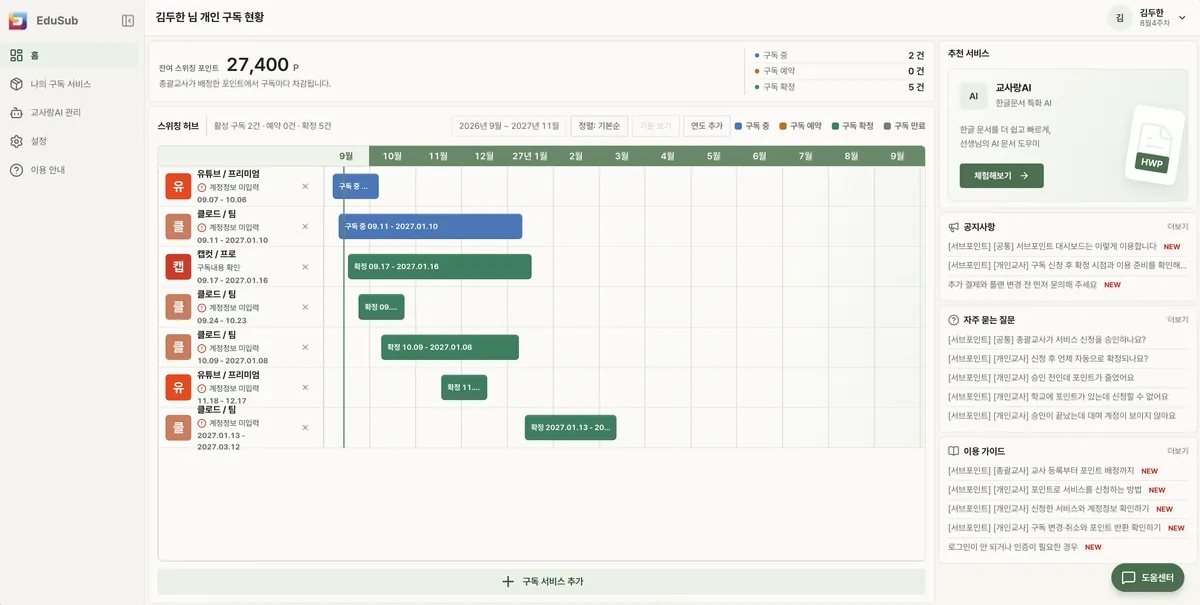Viewport: 1200px width, 605px height.
Task: Open the 2026년 9월 ~ 2027년 11월 date range
Action: [x=509, y=126]
